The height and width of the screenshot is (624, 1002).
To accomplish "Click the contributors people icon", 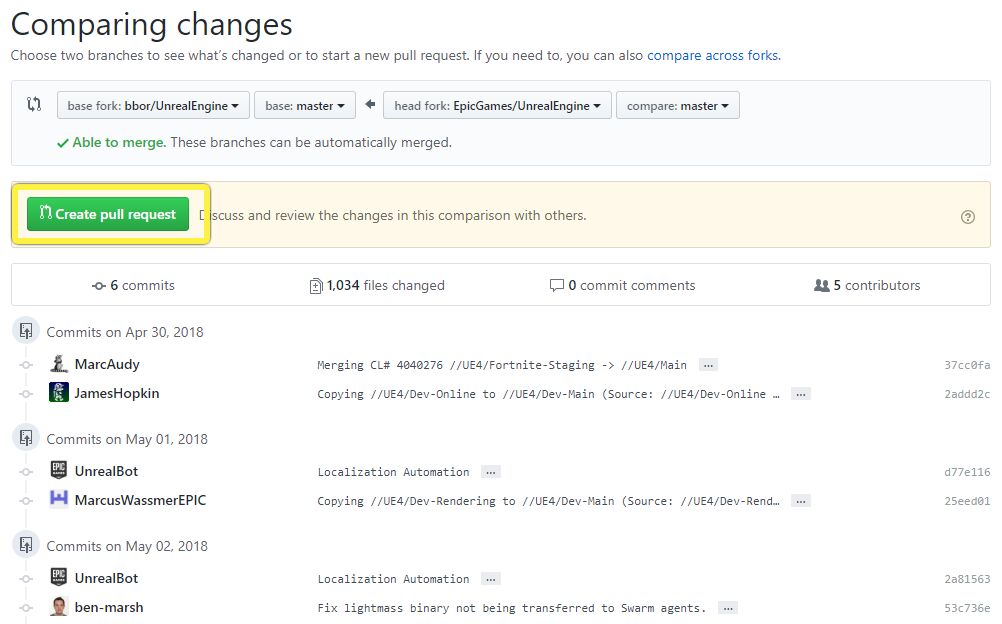I will point(822,286).
